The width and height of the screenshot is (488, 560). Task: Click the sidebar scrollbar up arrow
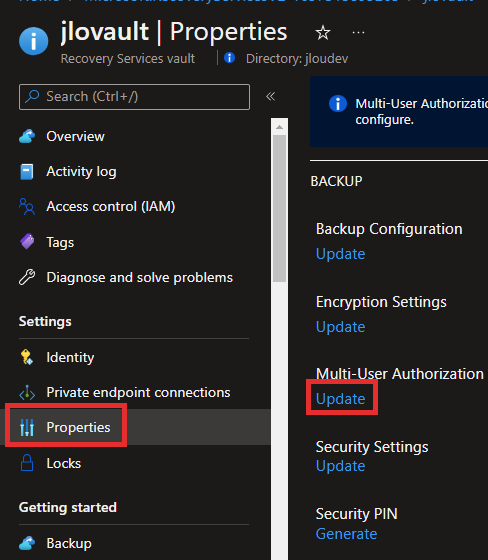coord(279,127)
